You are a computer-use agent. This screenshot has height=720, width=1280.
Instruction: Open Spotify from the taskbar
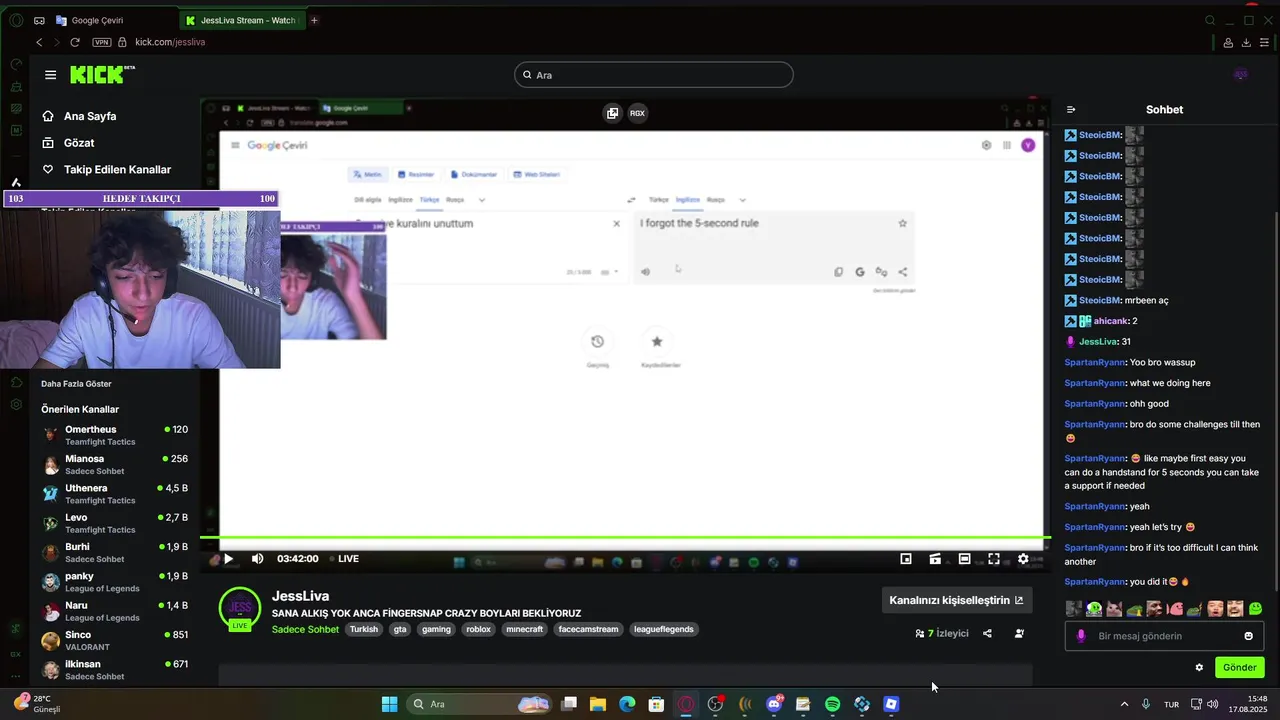pyautogui.click(x=832, y=704)
